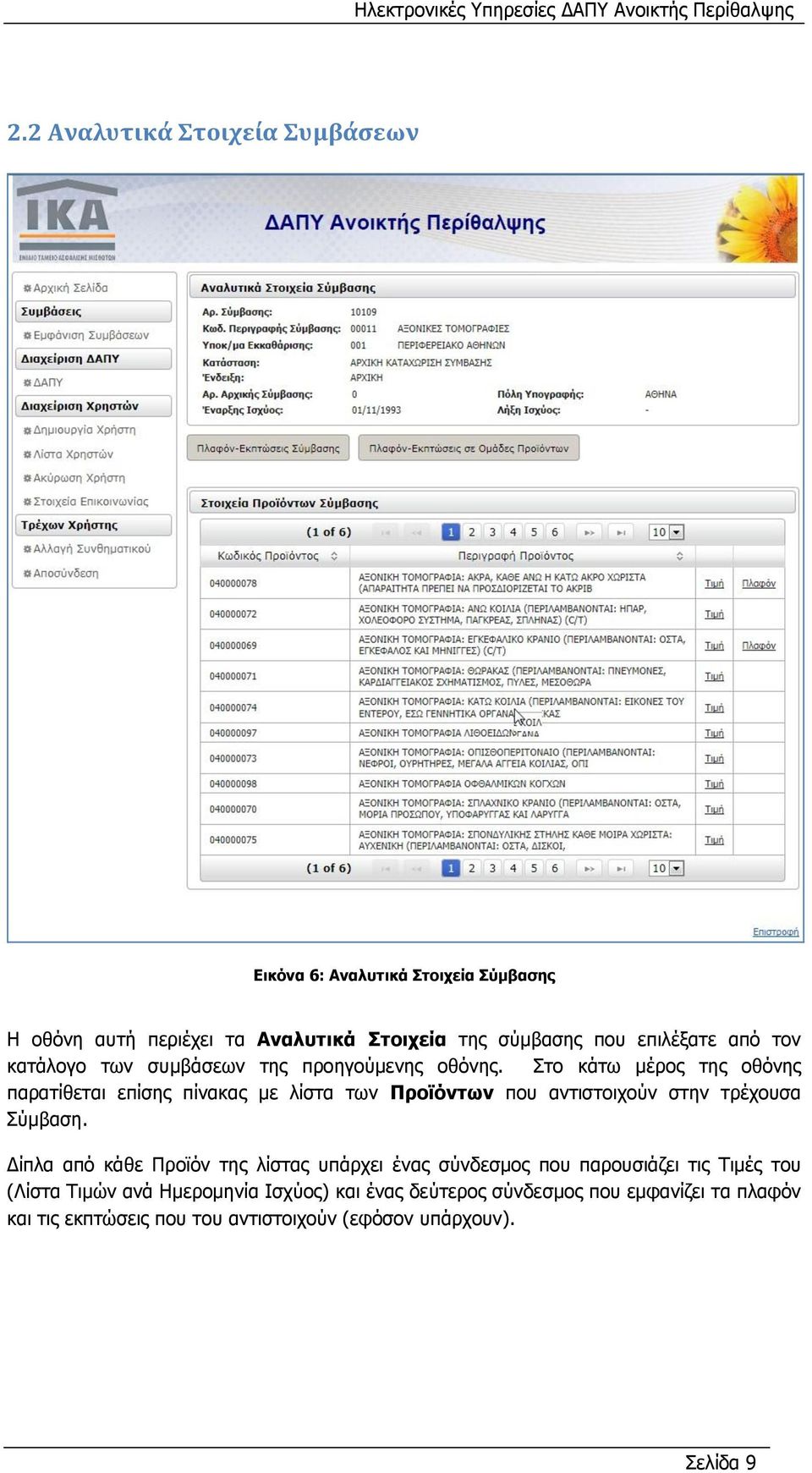812x1473 pixels.
Task: Click description ΑΞΟΝΙΚΗ ΤΟΜΟΓΡΑΦΙΑ ΟΦΘΑΛΜΙΚΩΝ ΚΟΓΧΩΝ
Action: click(462, 784)
